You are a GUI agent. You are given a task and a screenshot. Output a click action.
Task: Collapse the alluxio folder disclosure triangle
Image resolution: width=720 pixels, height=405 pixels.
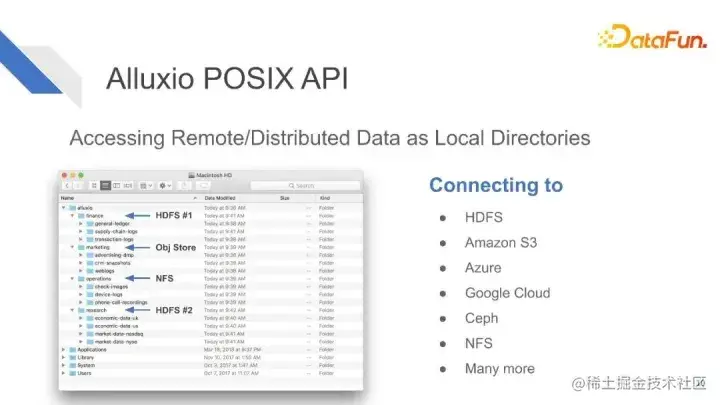point(64,208)
